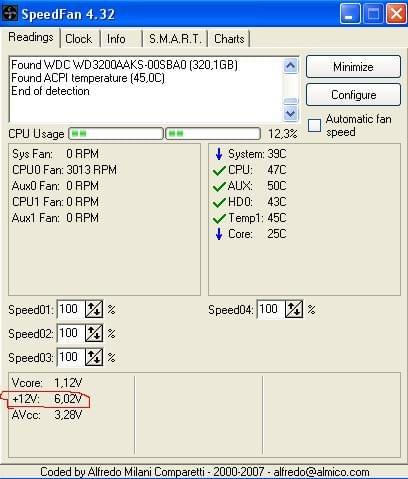Click the blue down arrow beside System temperature
The height and width of the screenshot is (479, 408).
tap(219, 154)
